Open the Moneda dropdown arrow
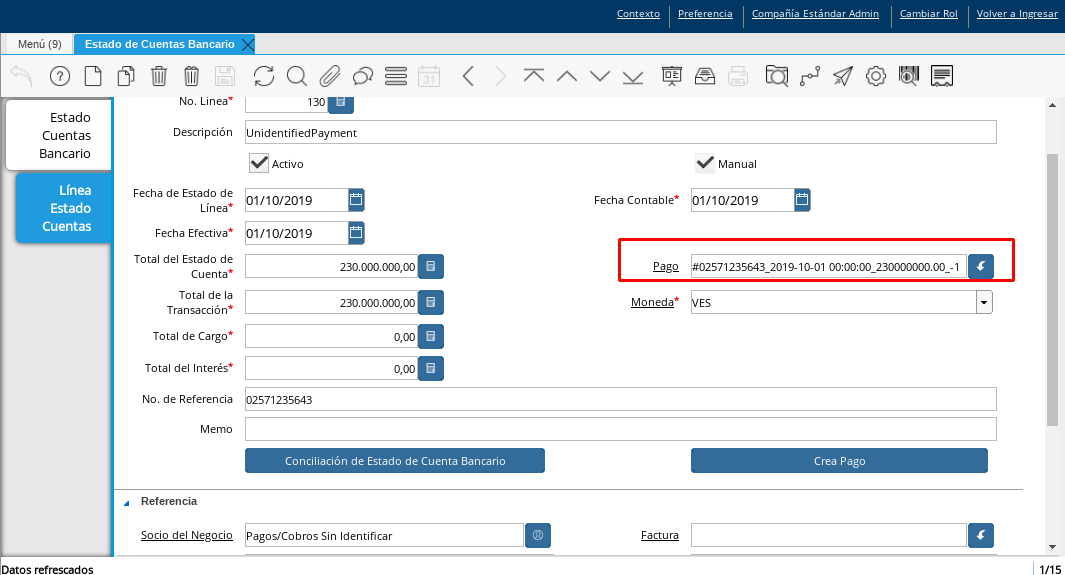1065x575 pixels. (x=984, y=302)
